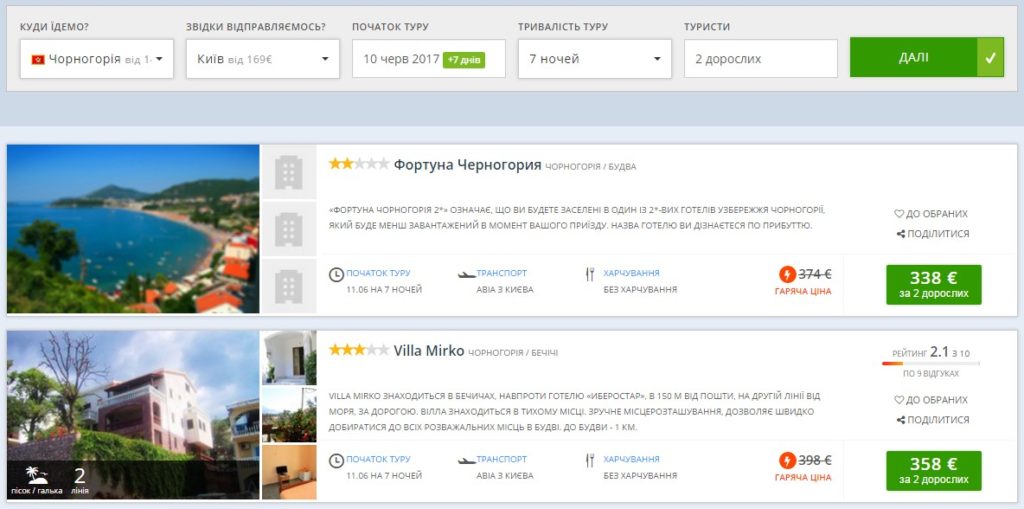Viewport: 1024px width, 509px height.
Task: Click ПОЧАТОК ТУРУ link for Villa Mirko
Action: click(378, 459)
